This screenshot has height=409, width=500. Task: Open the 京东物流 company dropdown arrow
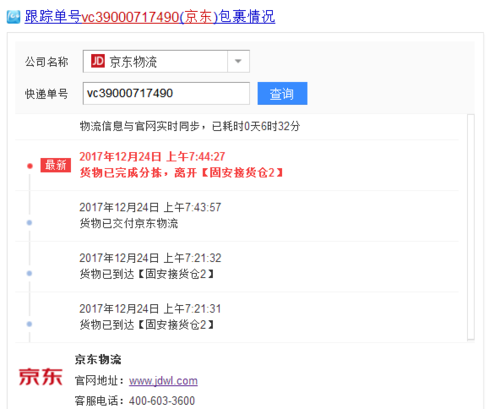pyautogui.click(x=238, y=61)
